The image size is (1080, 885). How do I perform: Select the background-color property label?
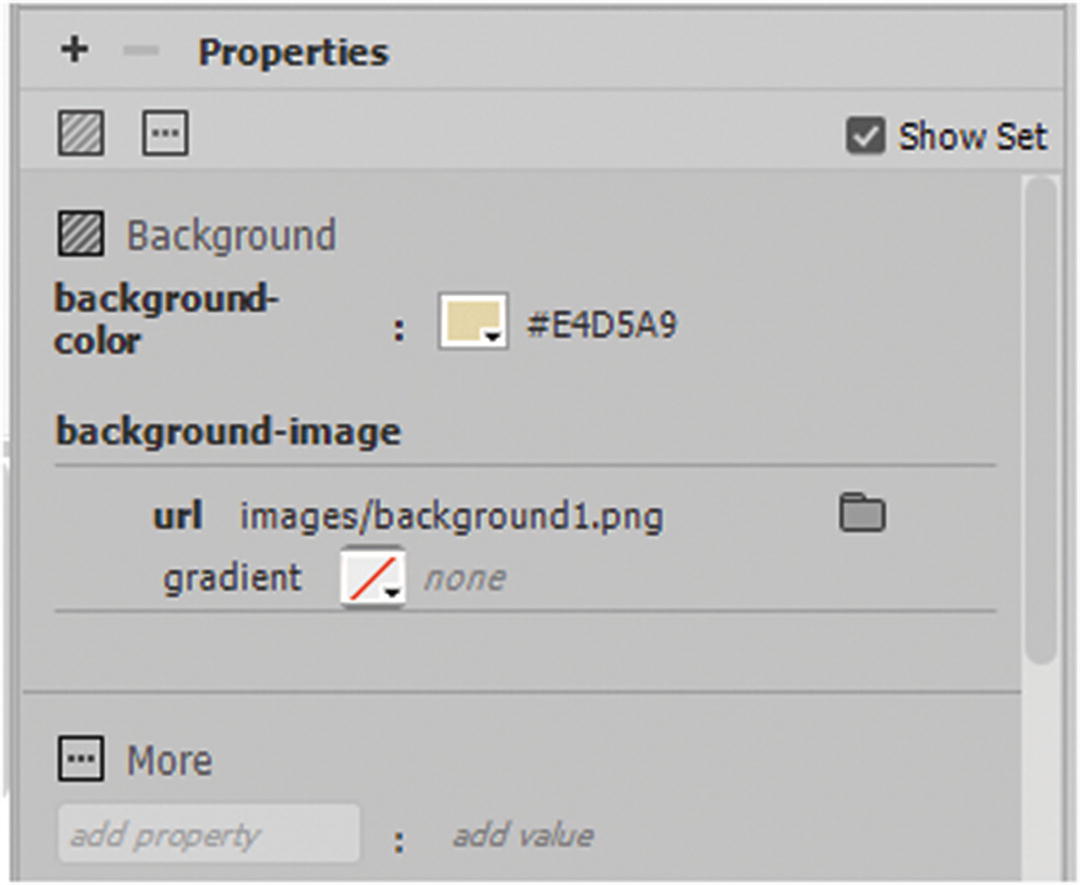coord(166,320)
